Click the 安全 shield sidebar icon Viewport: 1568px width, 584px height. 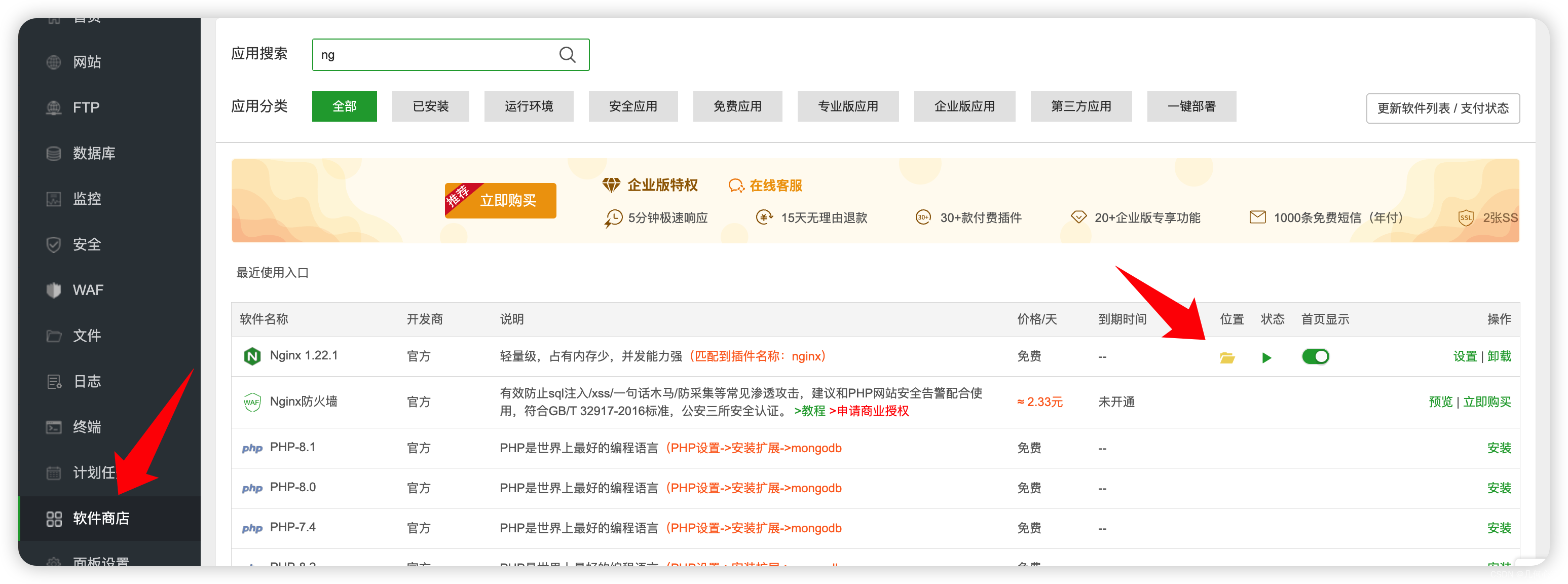coord(54,245)
